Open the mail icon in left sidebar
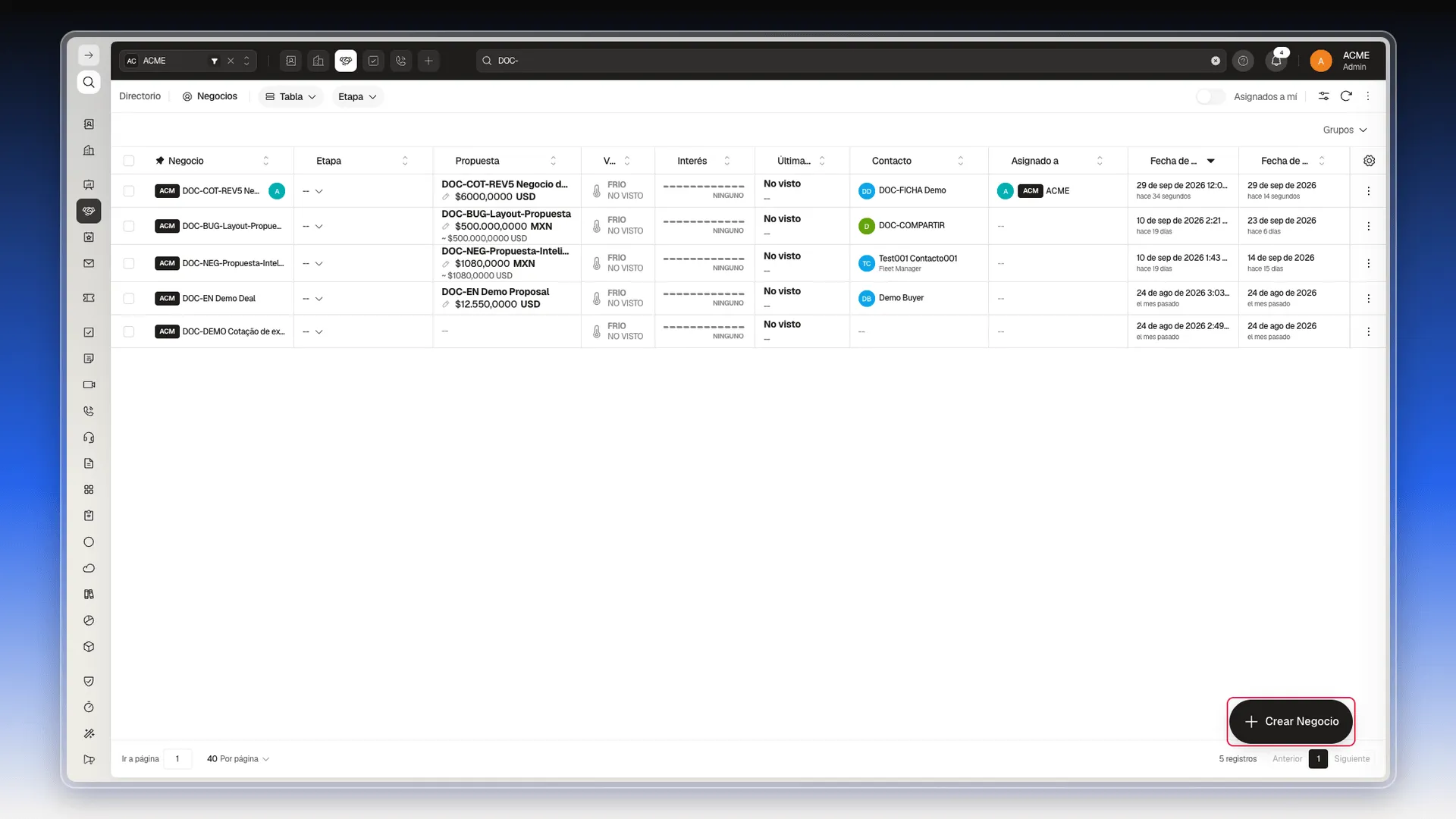 (89, 263)
